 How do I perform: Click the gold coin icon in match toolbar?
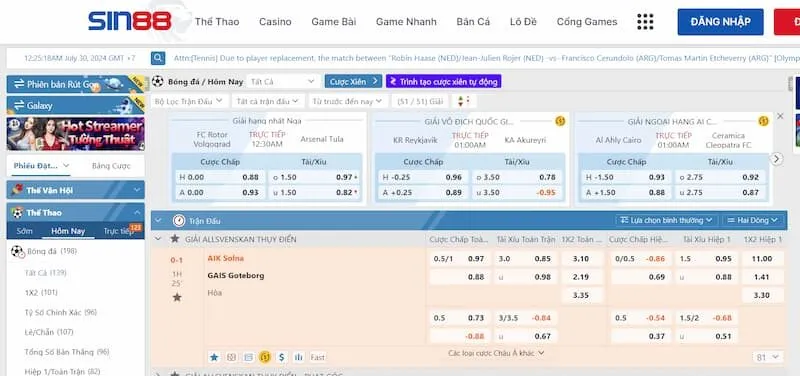264,357
